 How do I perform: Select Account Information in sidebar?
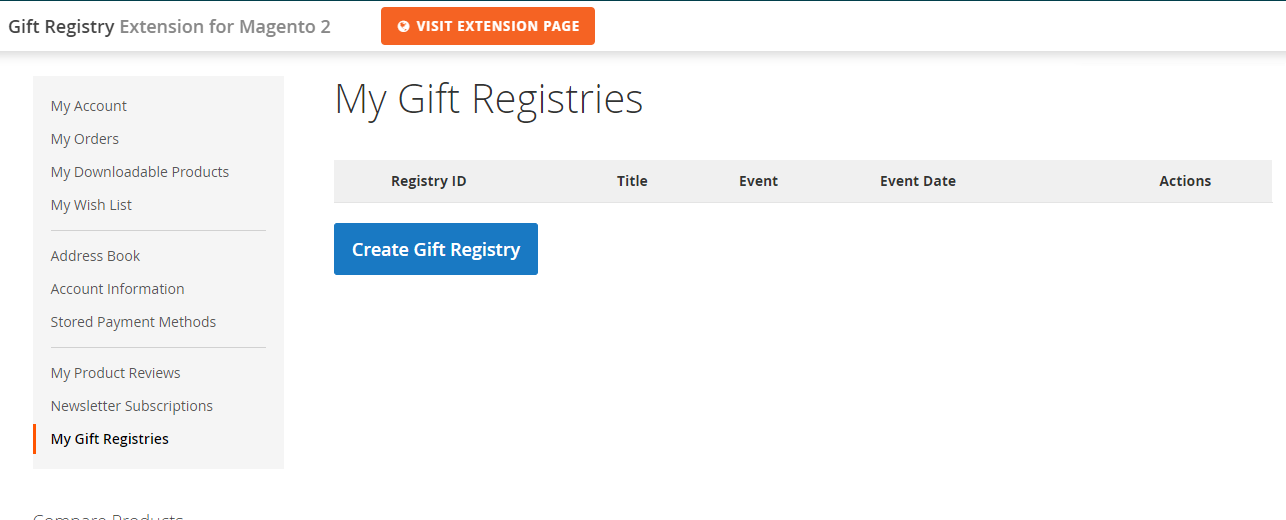click(117, 289)
